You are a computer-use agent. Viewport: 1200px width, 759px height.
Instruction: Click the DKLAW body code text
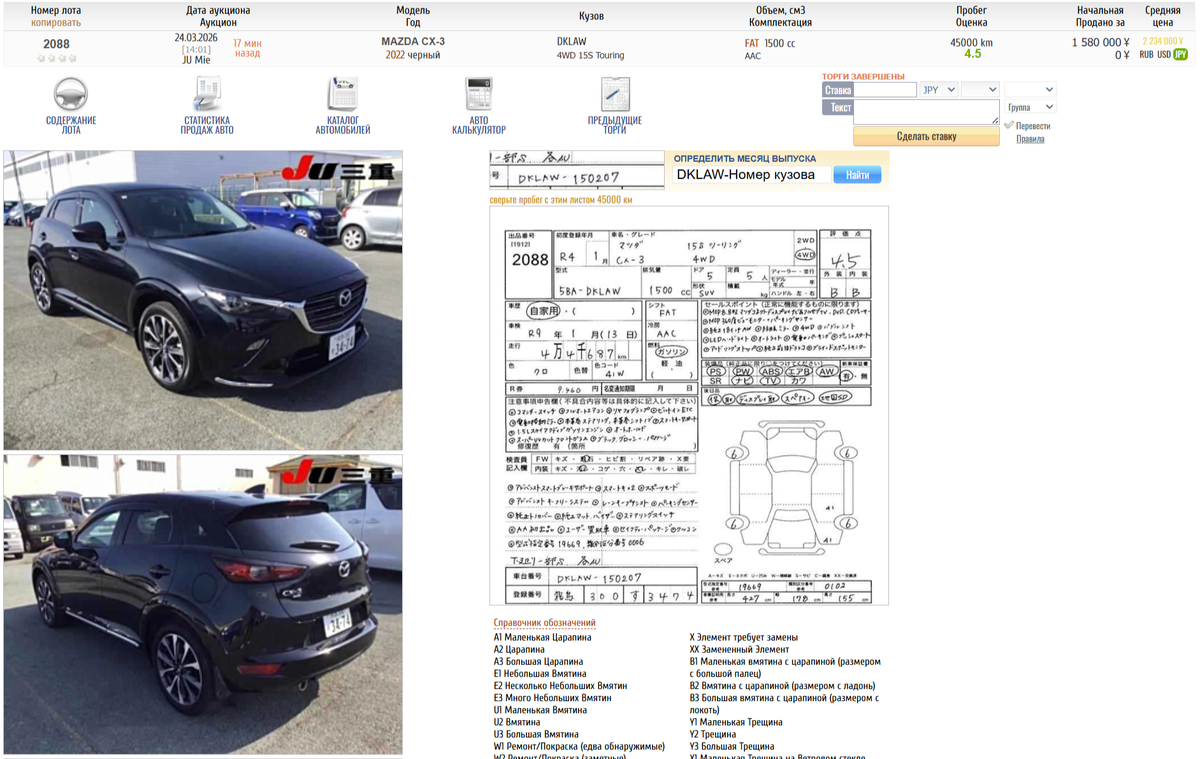(572, 41)
